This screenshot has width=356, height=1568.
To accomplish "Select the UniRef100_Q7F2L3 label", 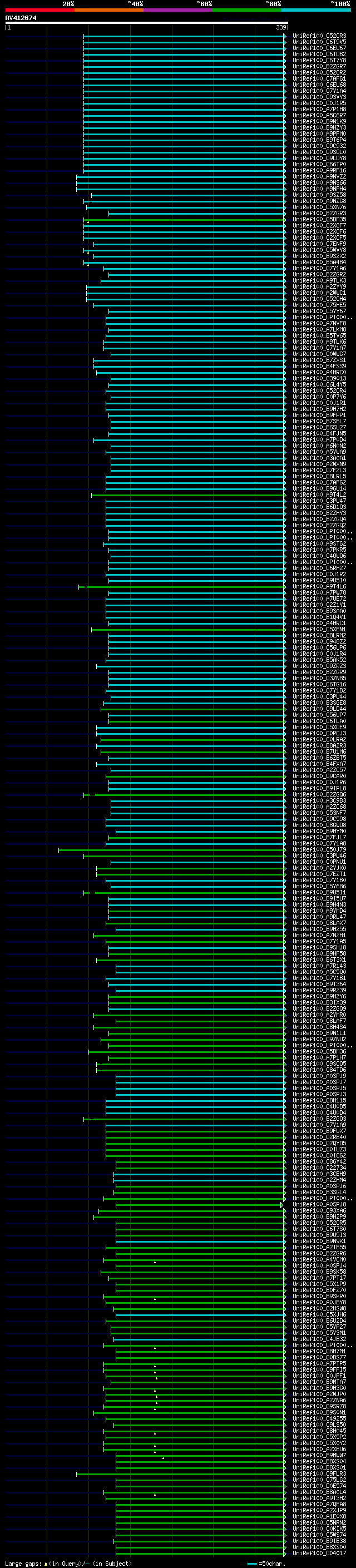I will 319,471.
